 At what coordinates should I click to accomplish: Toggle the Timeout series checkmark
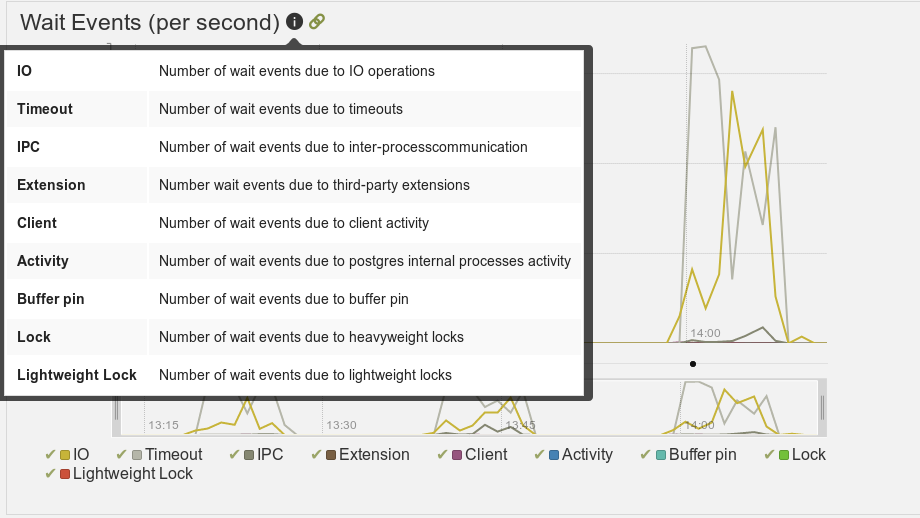[121, 455]
